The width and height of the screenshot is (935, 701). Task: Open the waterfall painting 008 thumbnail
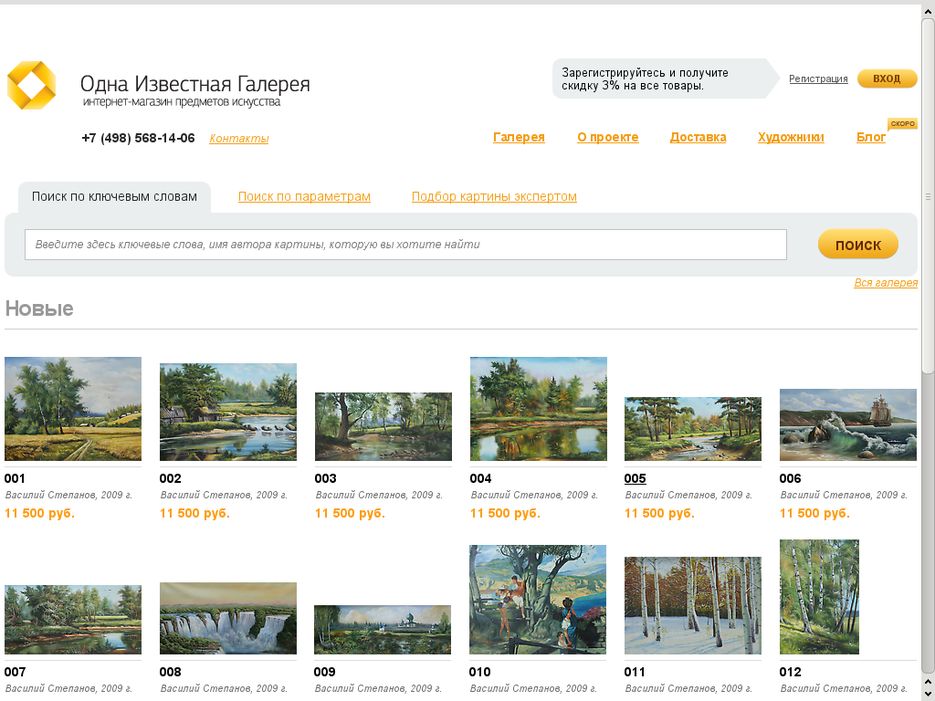[228, 618]
